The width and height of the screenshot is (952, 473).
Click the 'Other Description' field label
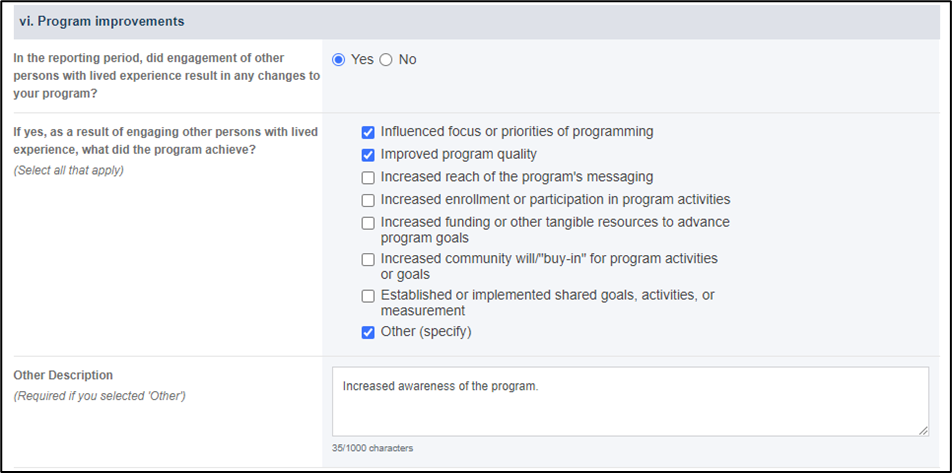coord(63,375)
